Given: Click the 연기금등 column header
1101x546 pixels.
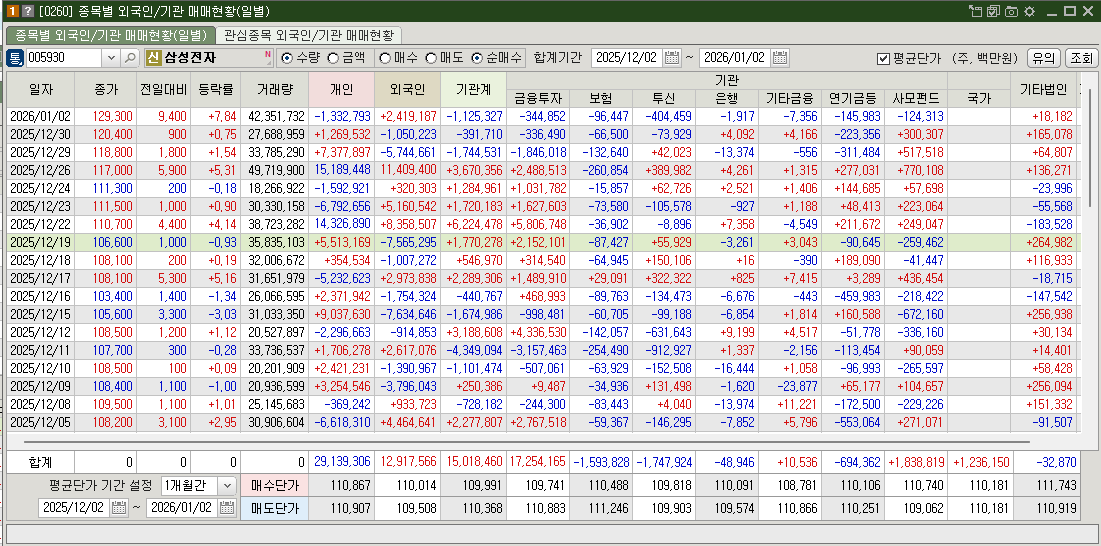Looking at the screenshot, I should coord(852,98).
